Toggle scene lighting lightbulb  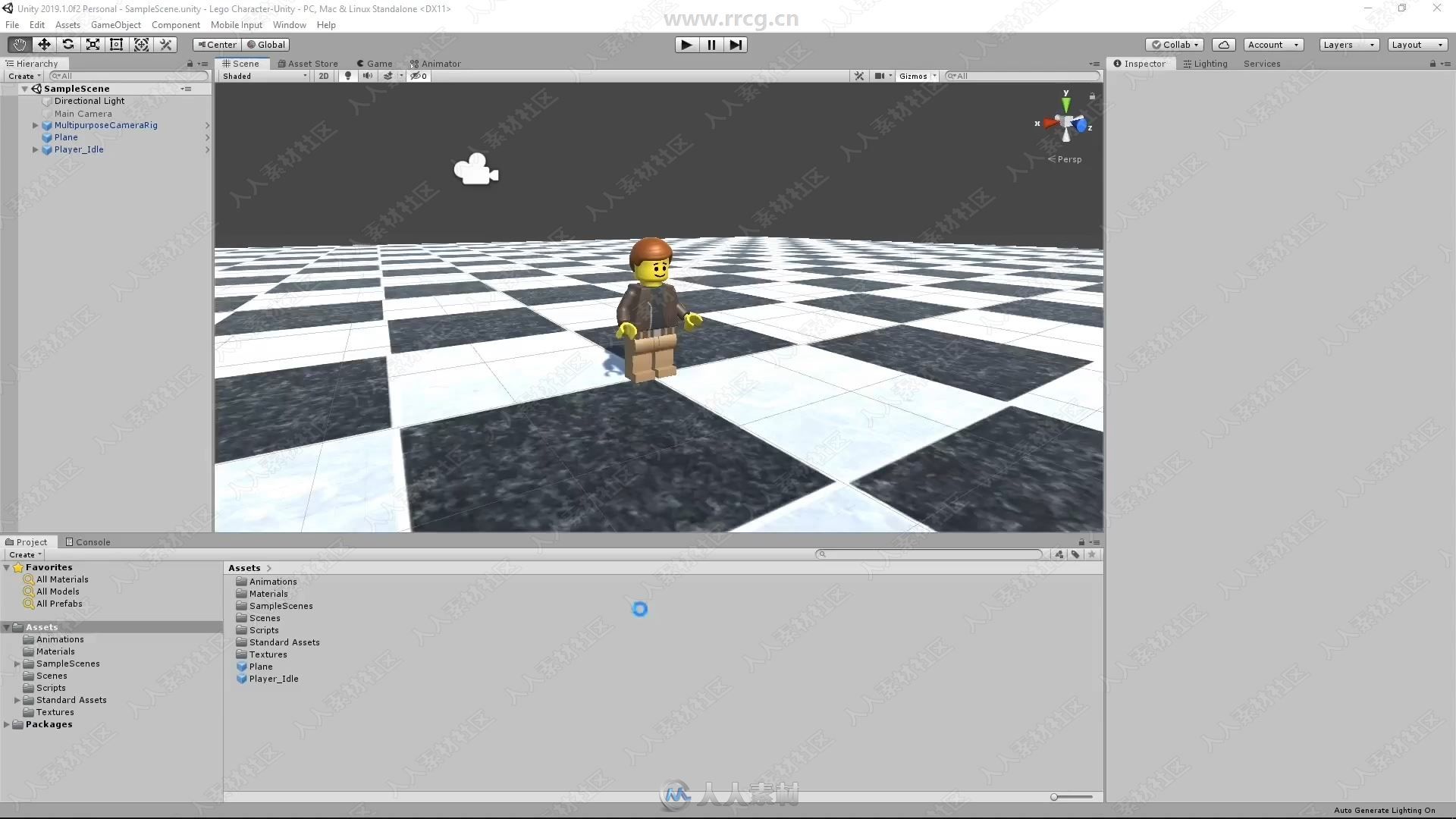click(x=348, y=76)
